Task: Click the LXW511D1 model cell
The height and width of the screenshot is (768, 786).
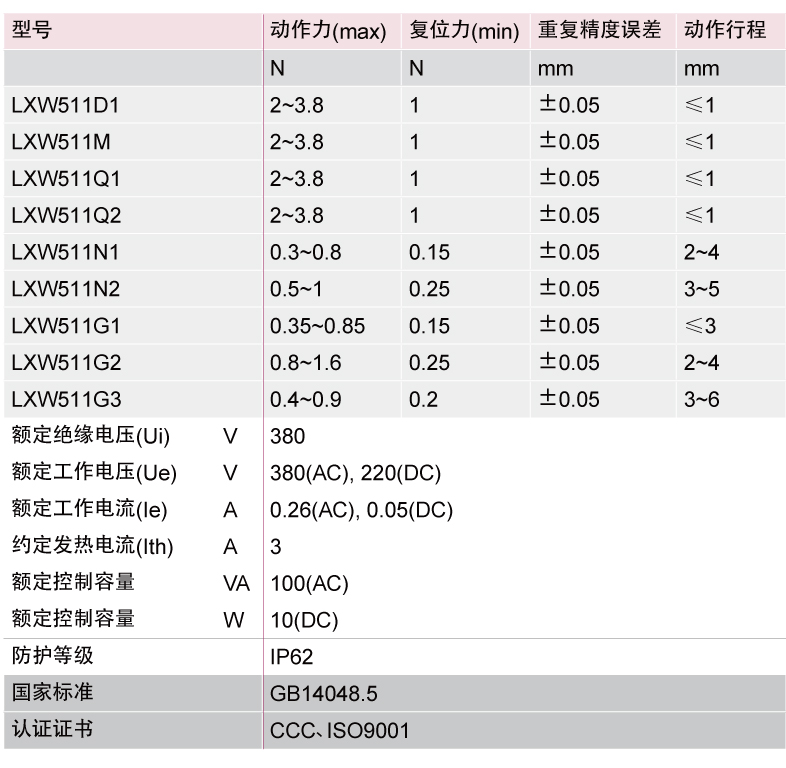Action: (65, 105)
